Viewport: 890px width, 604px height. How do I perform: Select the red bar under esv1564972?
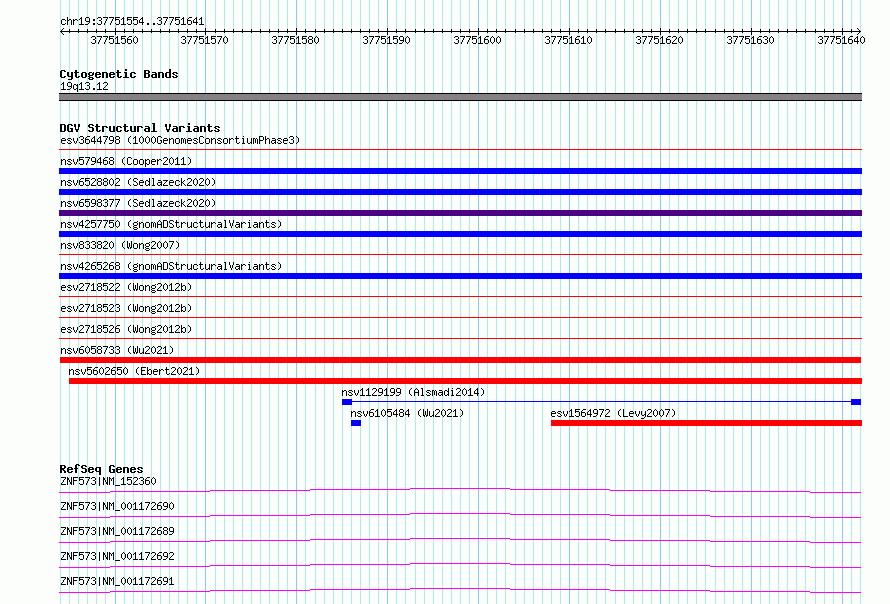707,423
